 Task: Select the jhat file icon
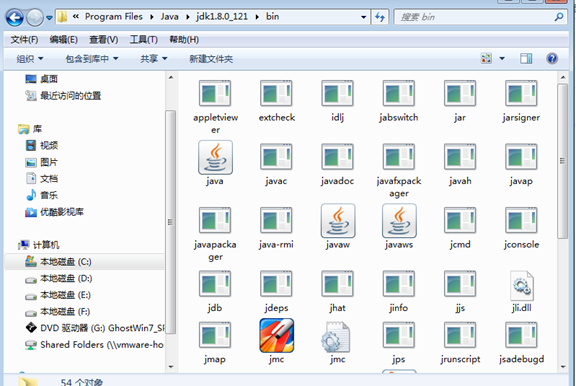coord(338,284)
